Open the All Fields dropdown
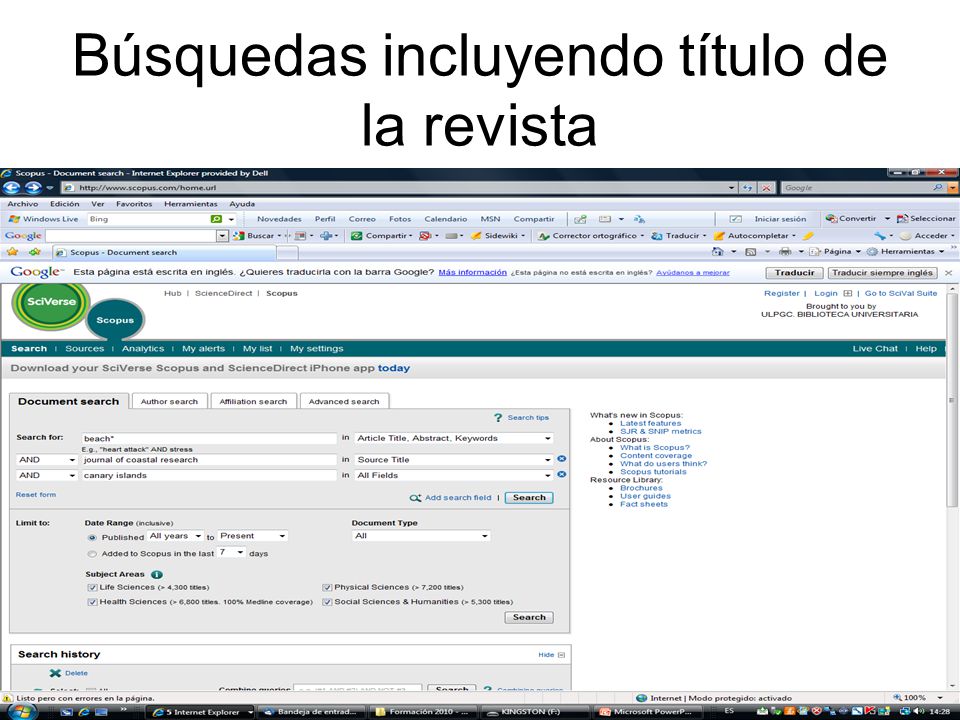 tap(454, 475)
